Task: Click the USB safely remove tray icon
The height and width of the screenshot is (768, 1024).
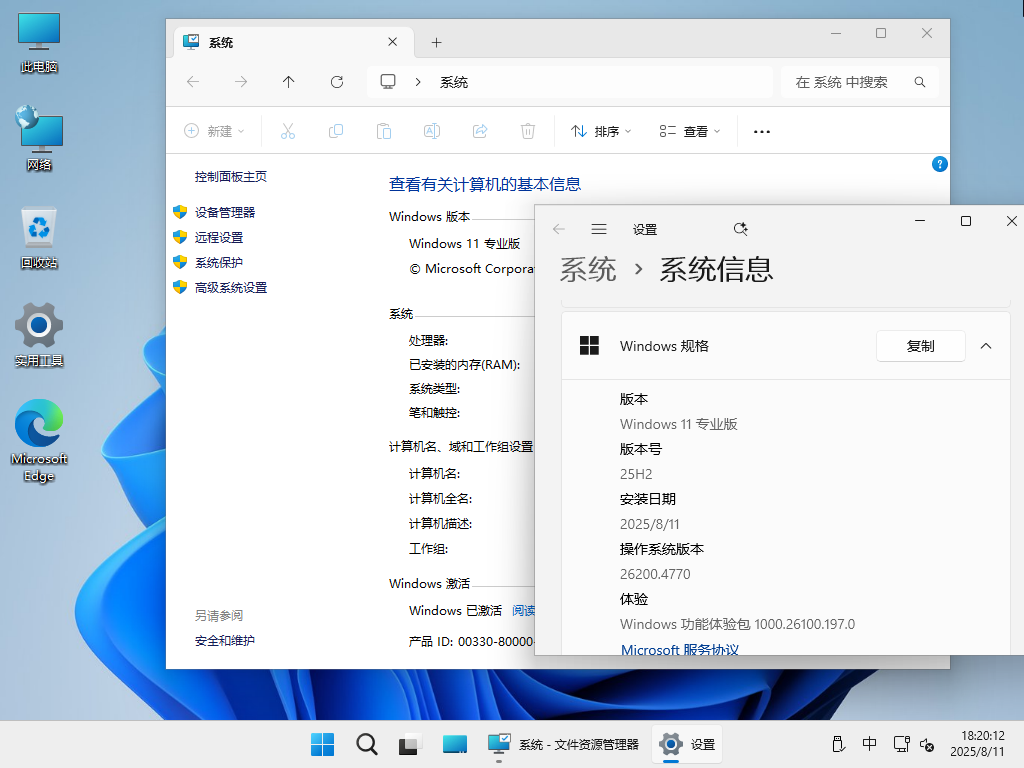Action: pyautogui.click(x=839, y=744)
